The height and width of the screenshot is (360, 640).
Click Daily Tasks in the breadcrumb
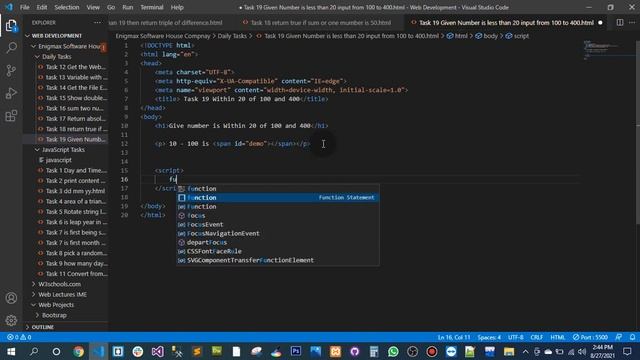232,36
